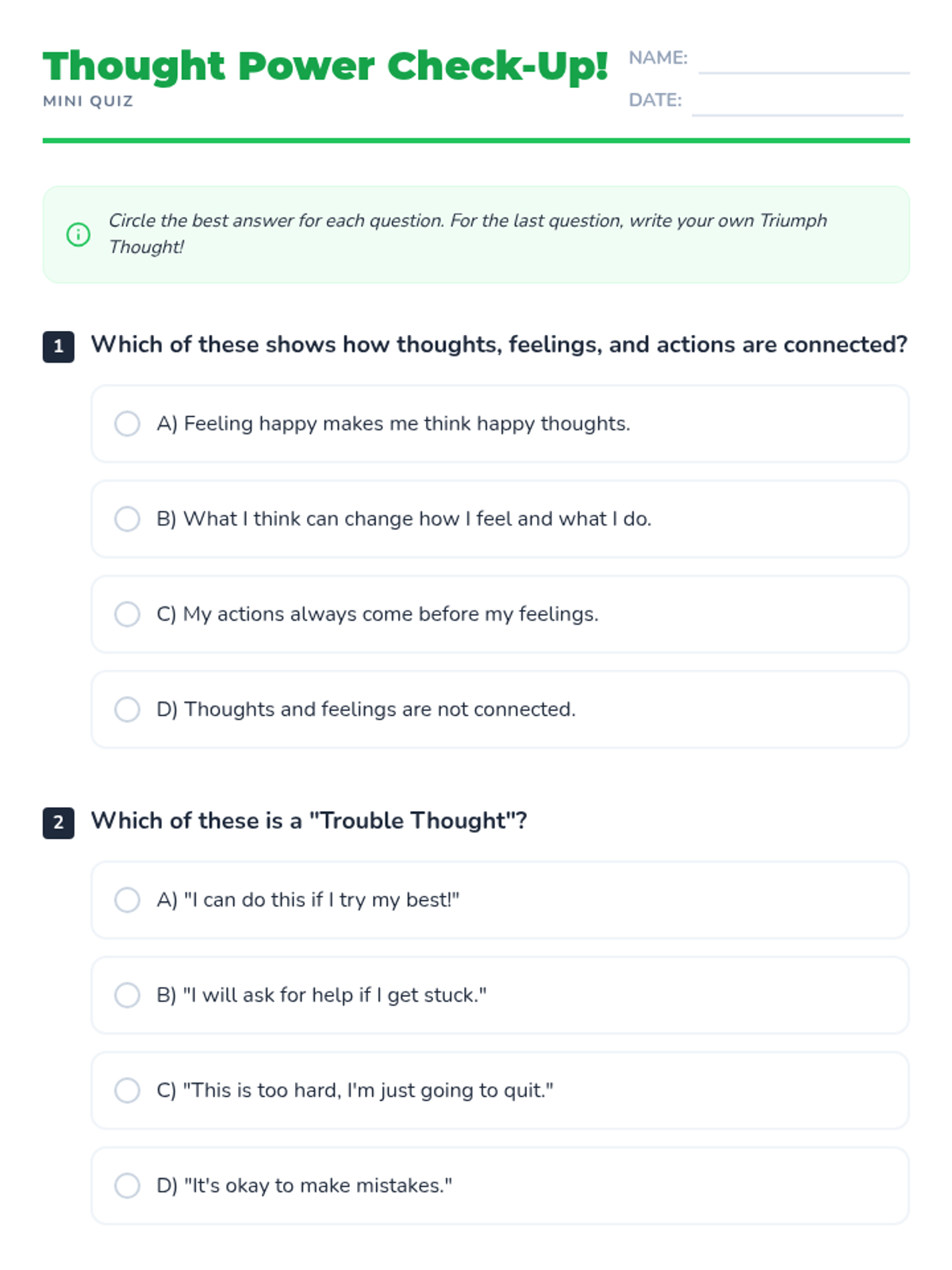
Task: Choose radio B 'I will ask for help'
Action: click(x=127, y=995)
